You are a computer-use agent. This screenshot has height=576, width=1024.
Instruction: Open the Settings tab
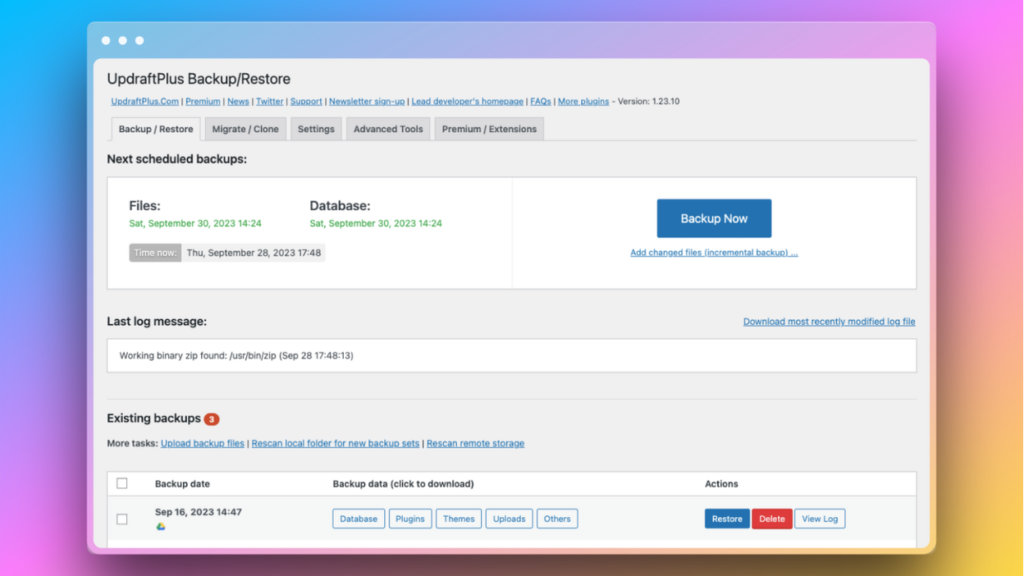[316, 129]
